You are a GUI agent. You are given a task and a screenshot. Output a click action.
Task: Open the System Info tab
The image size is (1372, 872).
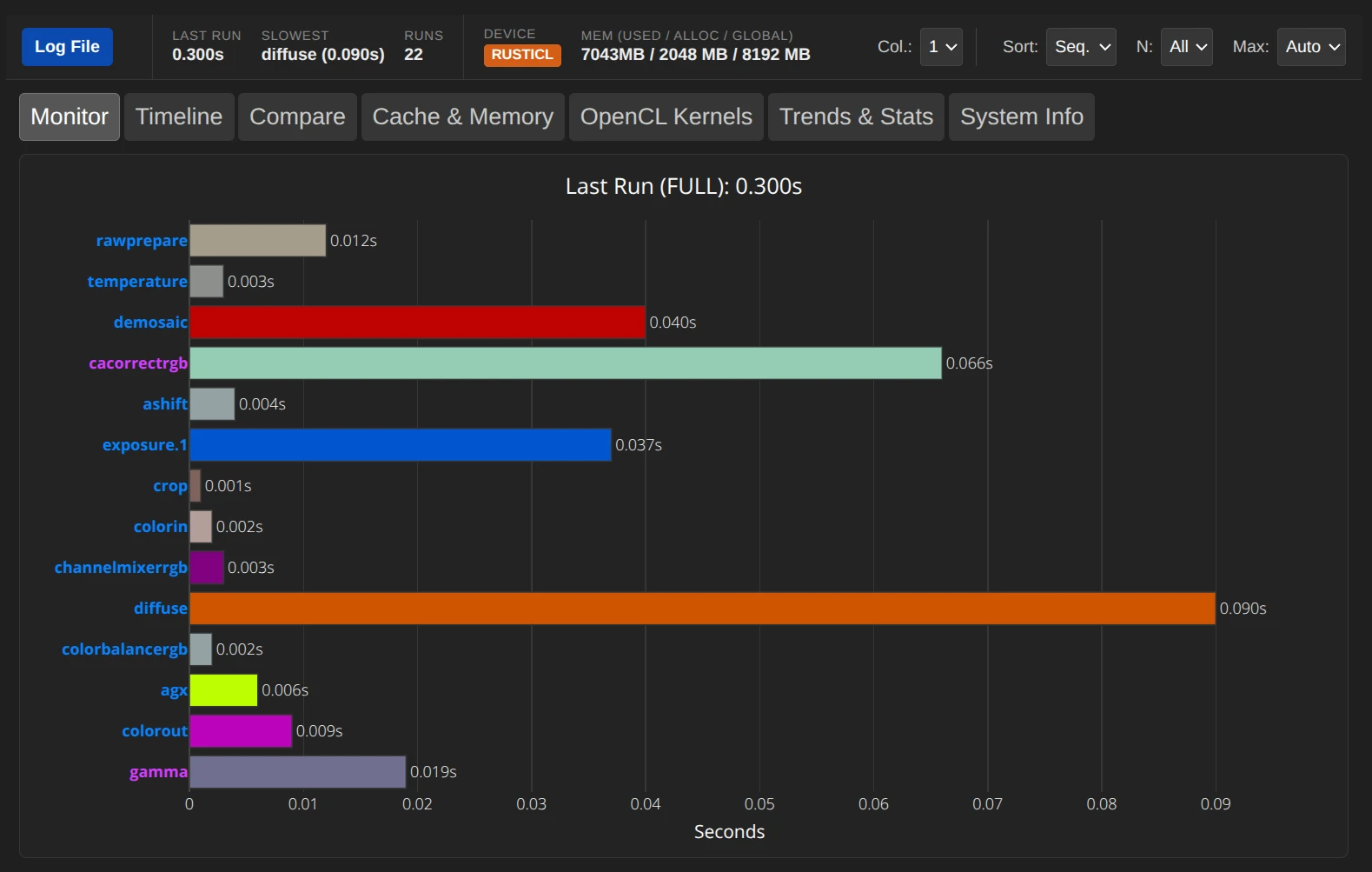click(1021, 116)
